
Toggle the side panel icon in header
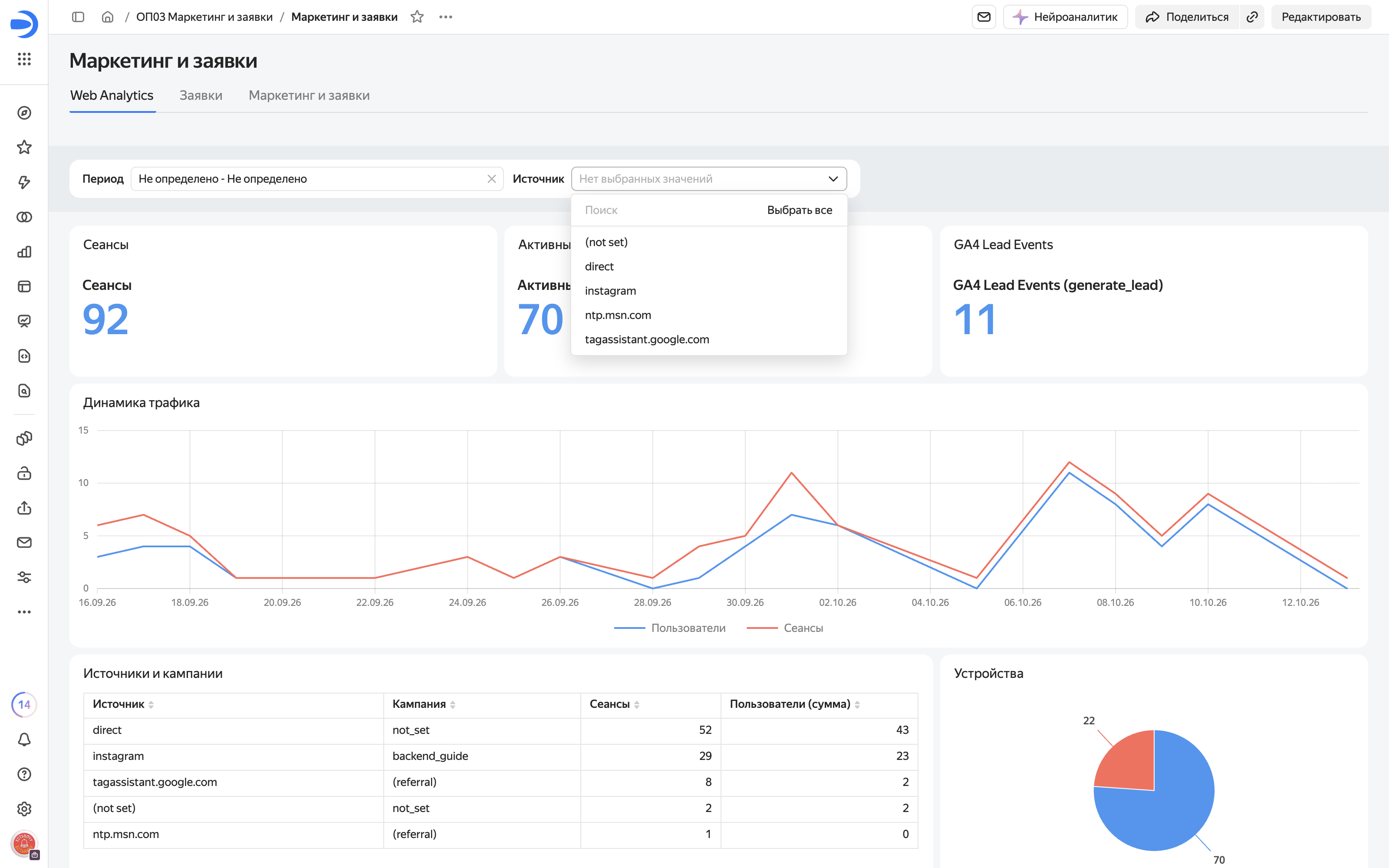pyautogui.click(x=78, y=17)
